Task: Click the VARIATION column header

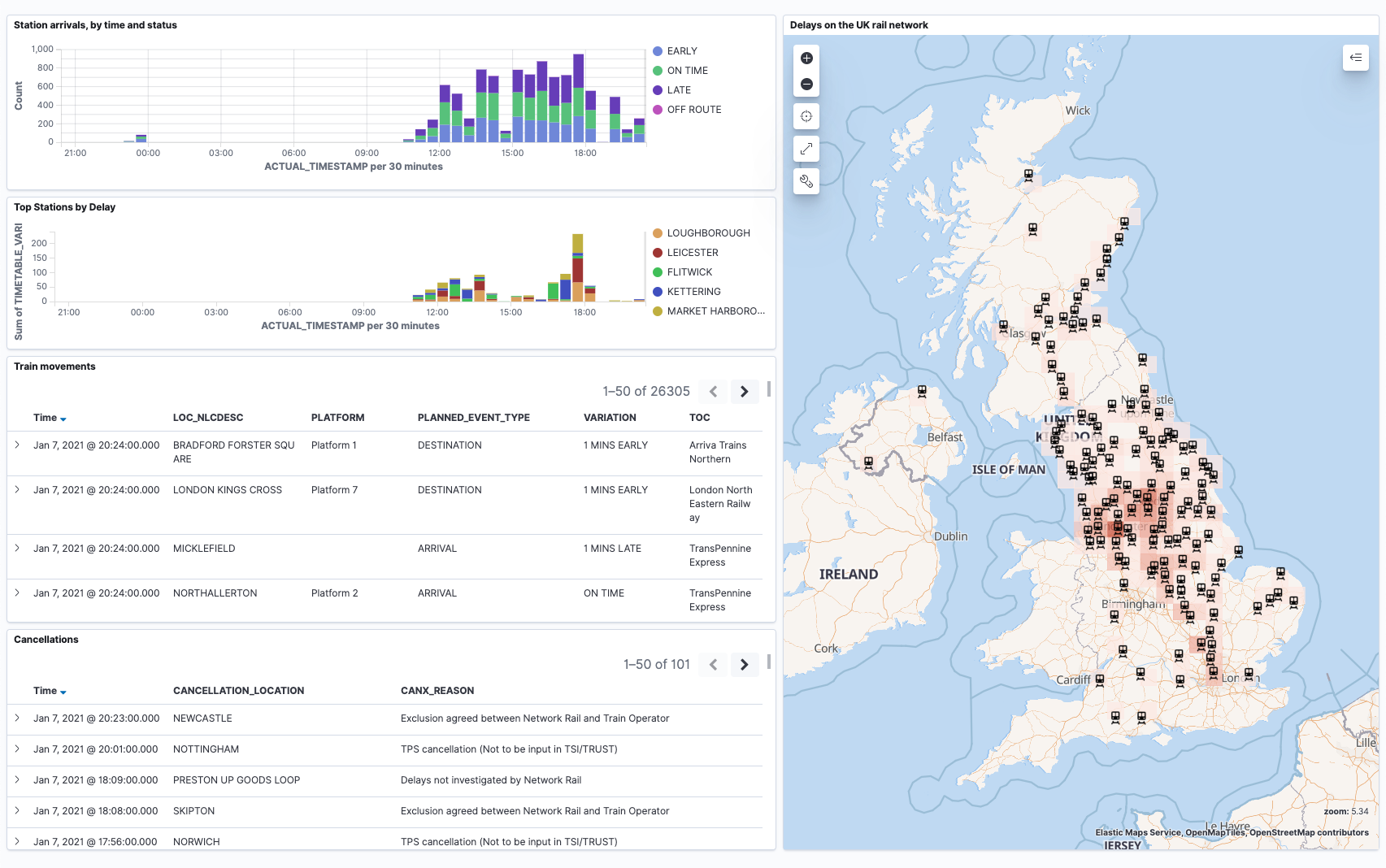Action: point(610,418)
